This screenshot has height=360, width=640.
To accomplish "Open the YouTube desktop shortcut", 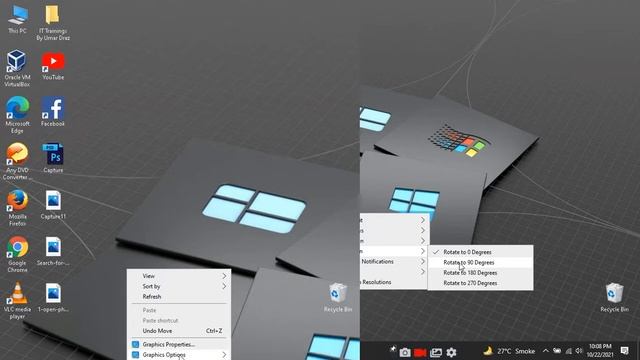I will 53,65.
